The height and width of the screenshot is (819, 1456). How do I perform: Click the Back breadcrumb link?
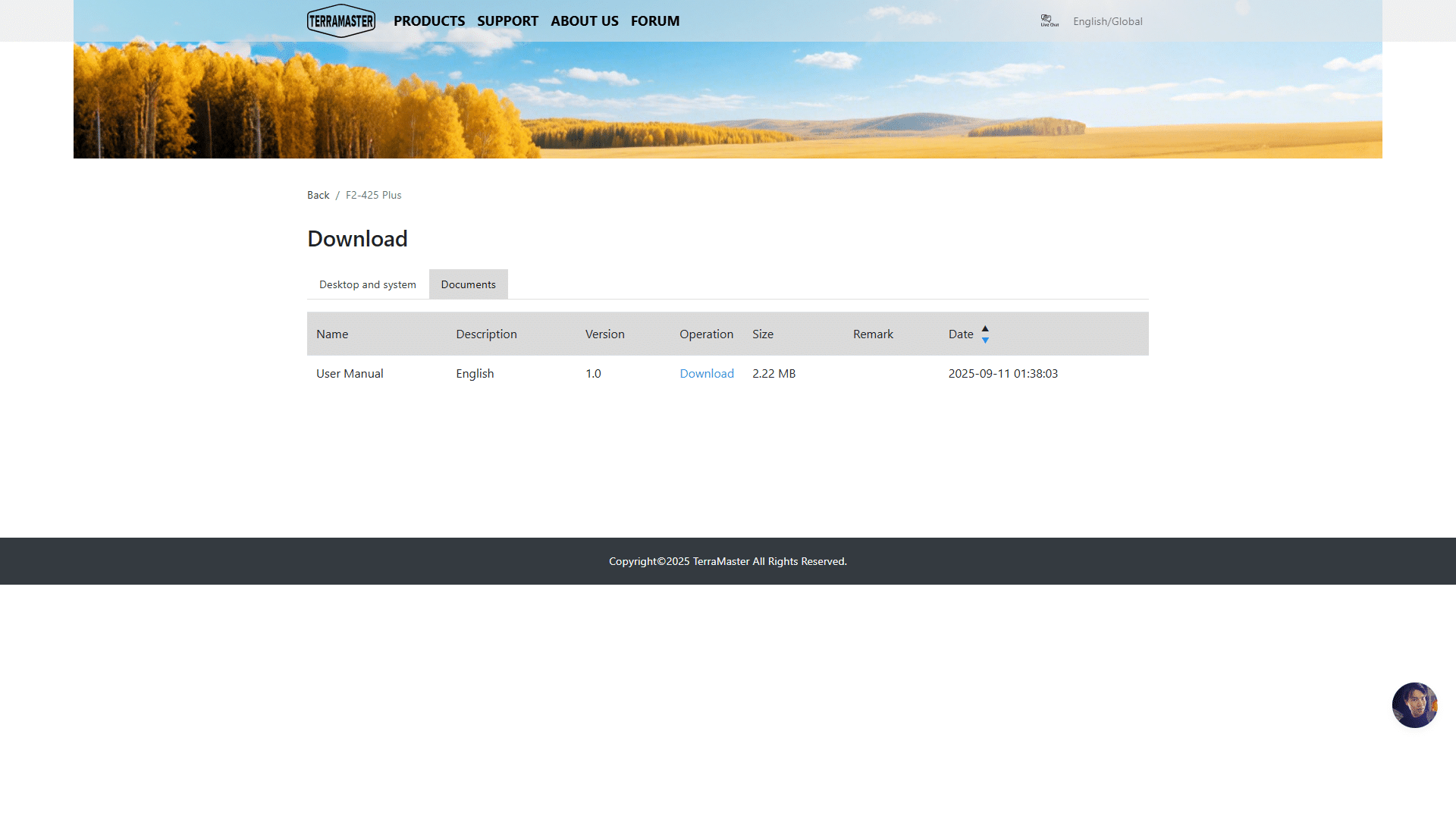[x=318, y=195]
